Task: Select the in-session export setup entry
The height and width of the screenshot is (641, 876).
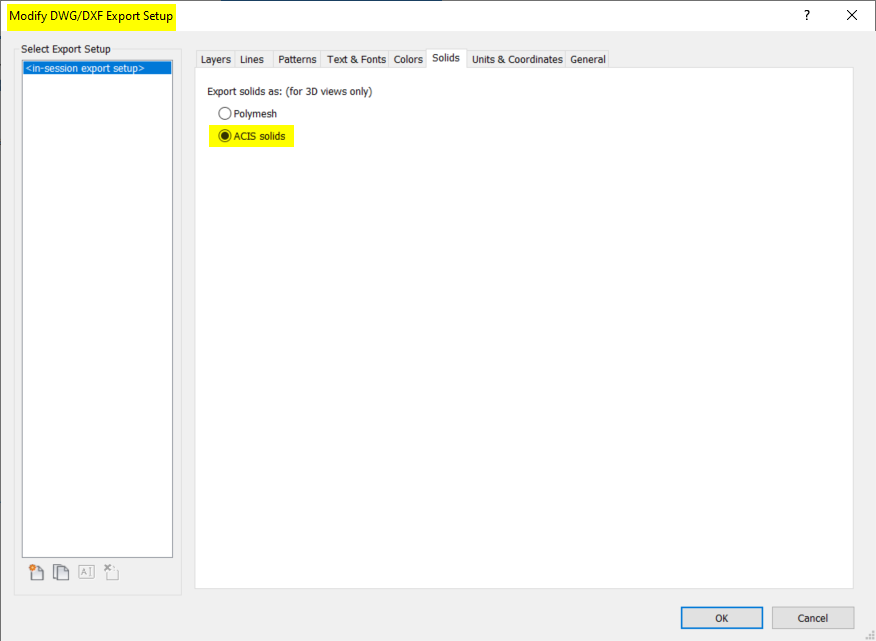Action: [96, 67]
